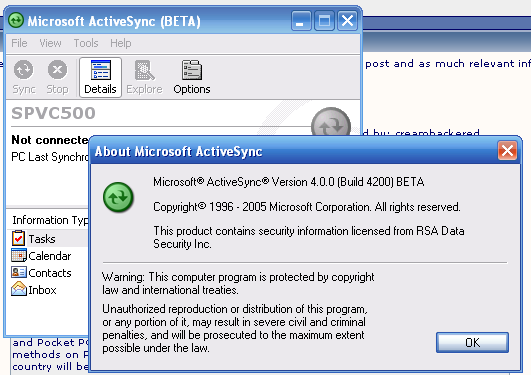This screenshot has height=375, width=531.
Task: Click the Sync toolbar icon
Action: click(x=24, y=77)
